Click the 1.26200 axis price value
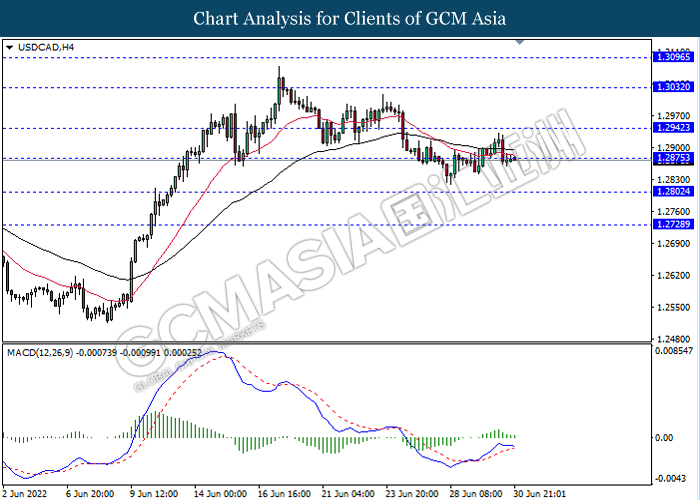 click(673, 275)
